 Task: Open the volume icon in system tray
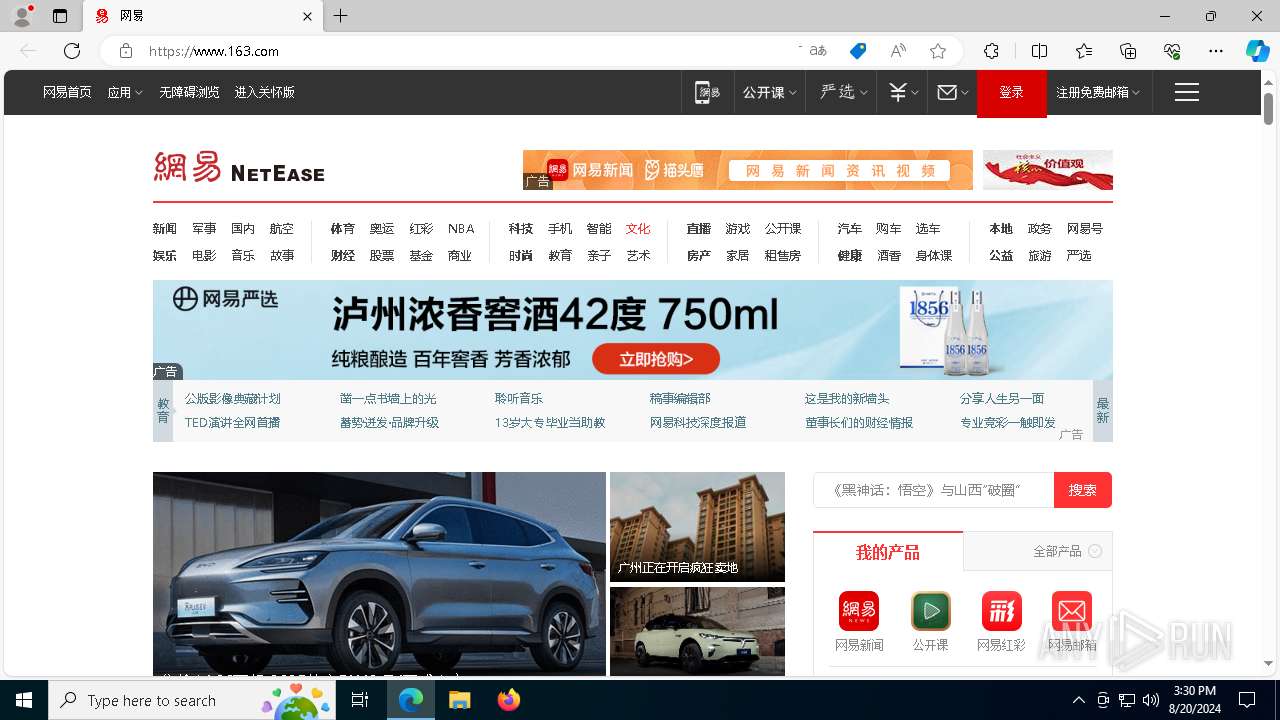point(1151,700)
